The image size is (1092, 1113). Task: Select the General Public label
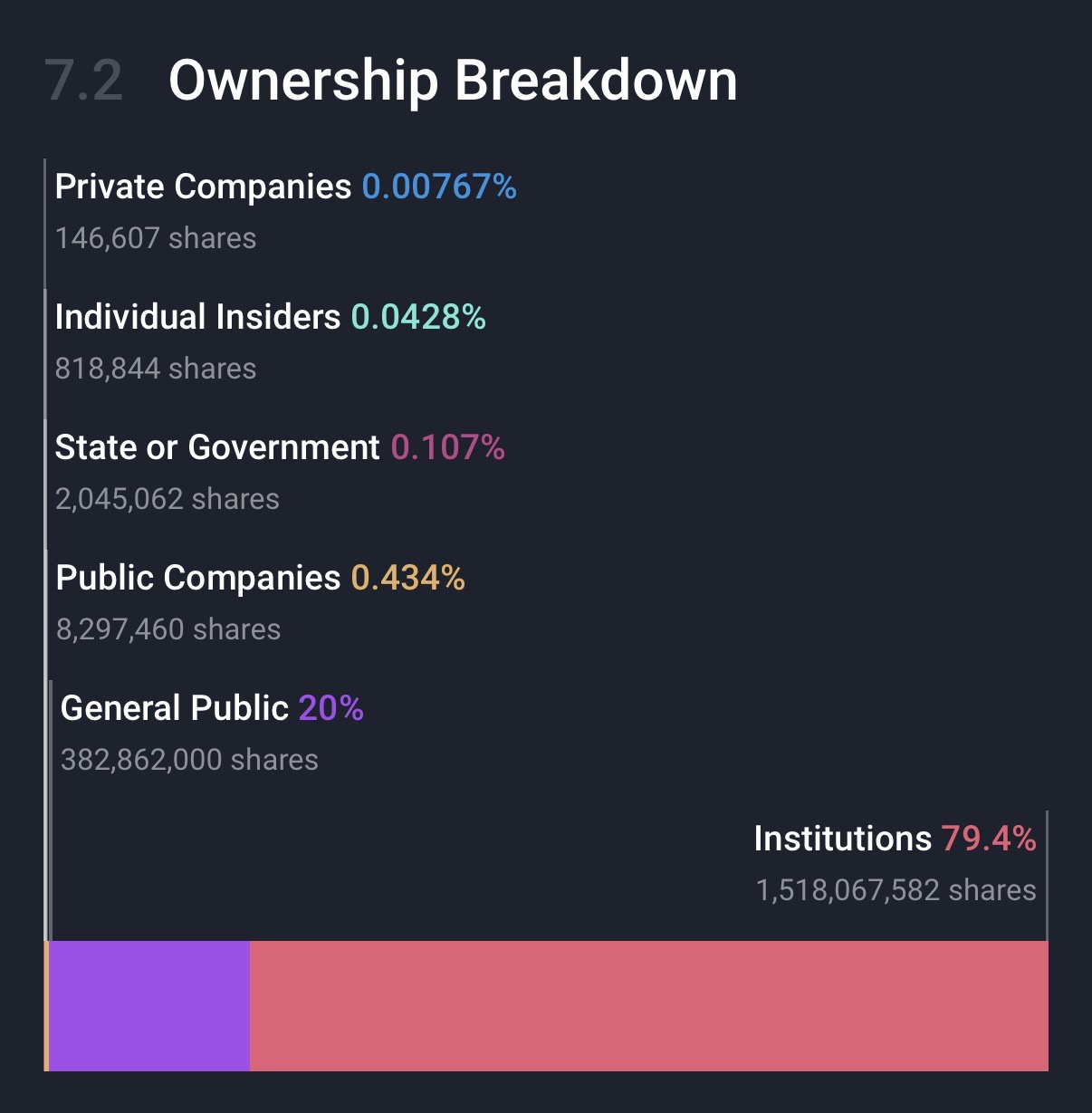pos(174,708)
